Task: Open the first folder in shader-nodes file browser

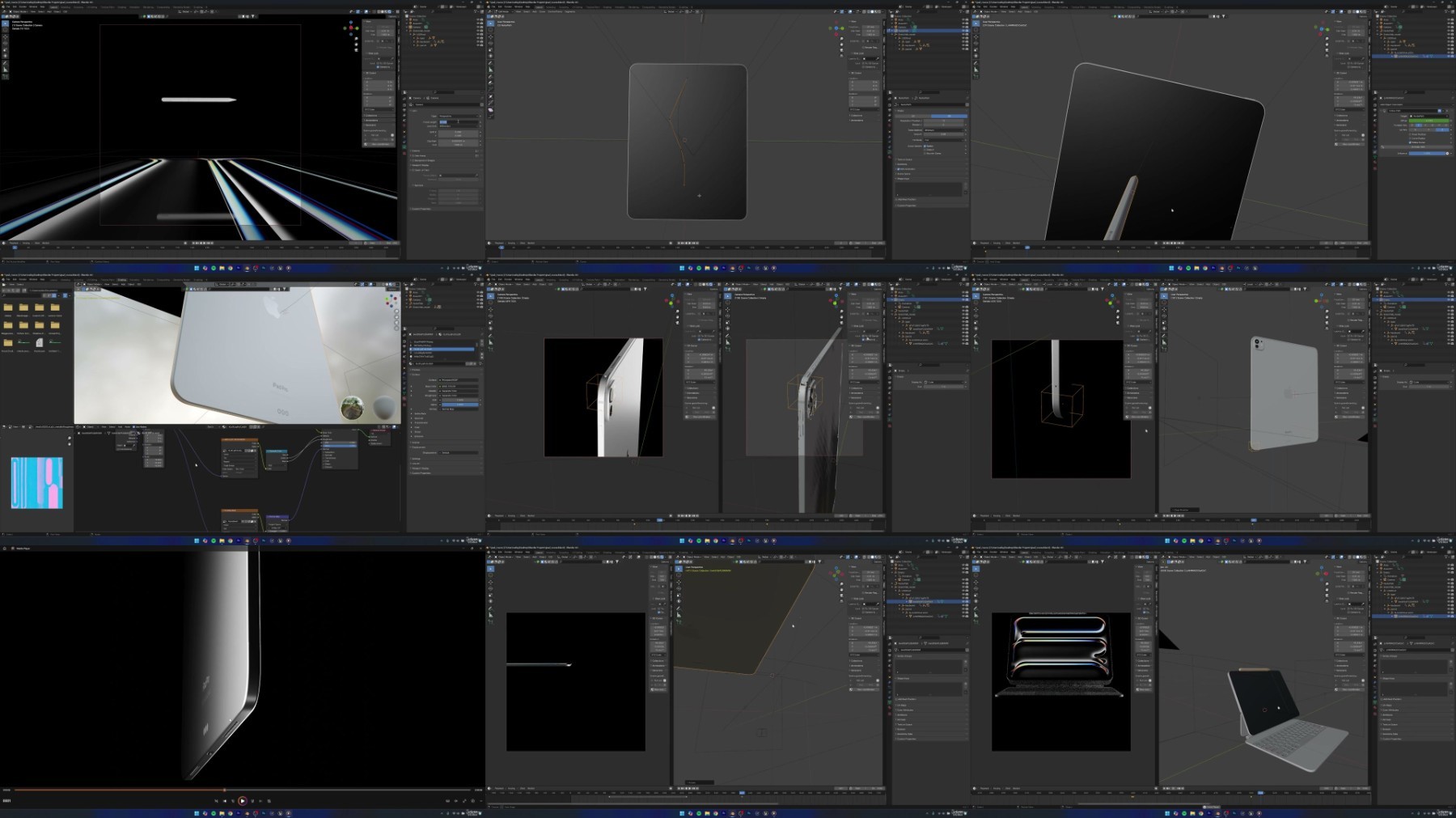Action: coord(8,307)
